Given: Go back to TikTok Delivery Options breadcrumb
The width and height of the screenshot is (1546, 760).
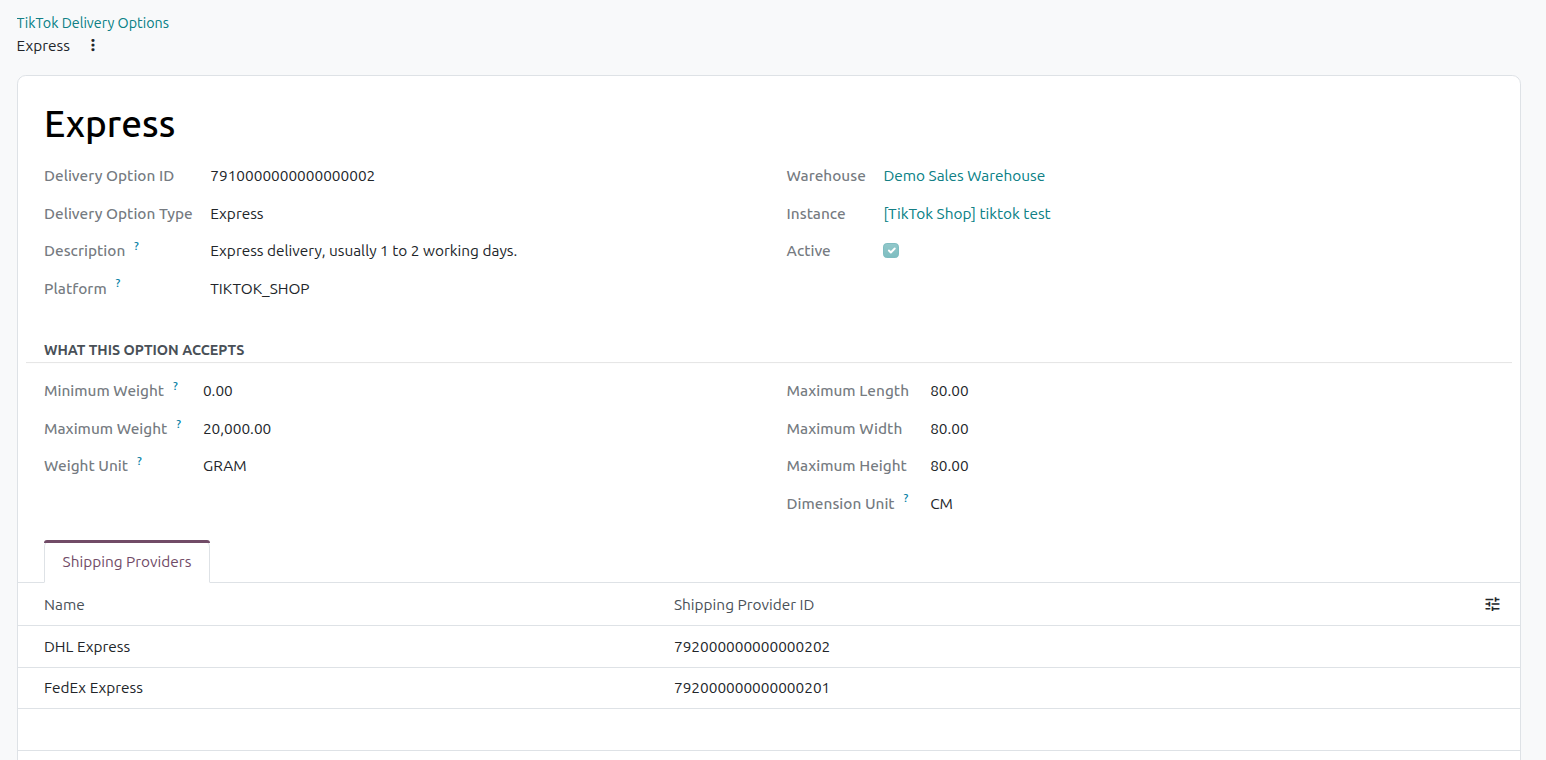Looking at the screenshot, I should click(93, 22).
